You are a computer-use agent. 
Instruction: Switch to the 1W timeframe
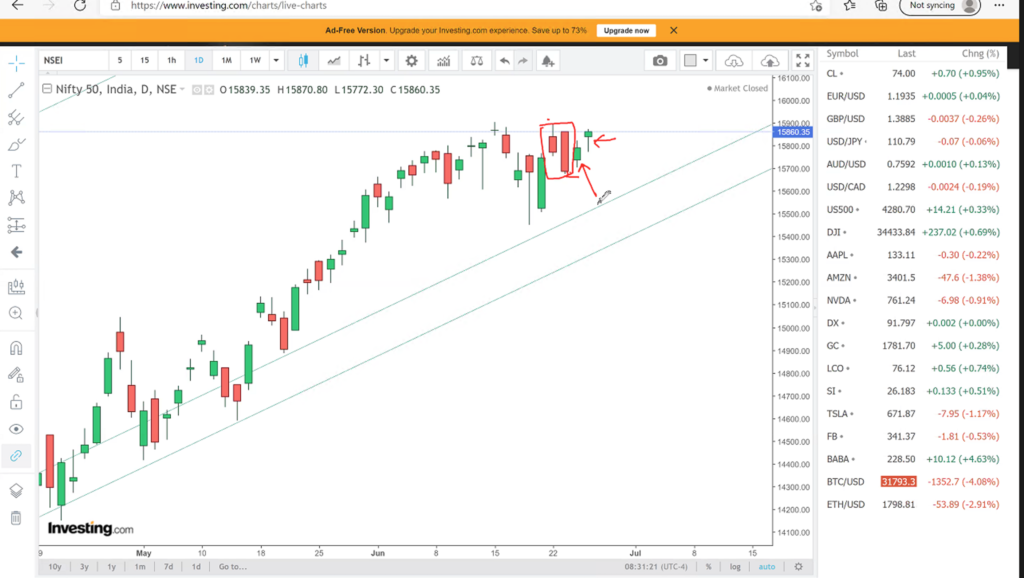[x=255, y=61]
